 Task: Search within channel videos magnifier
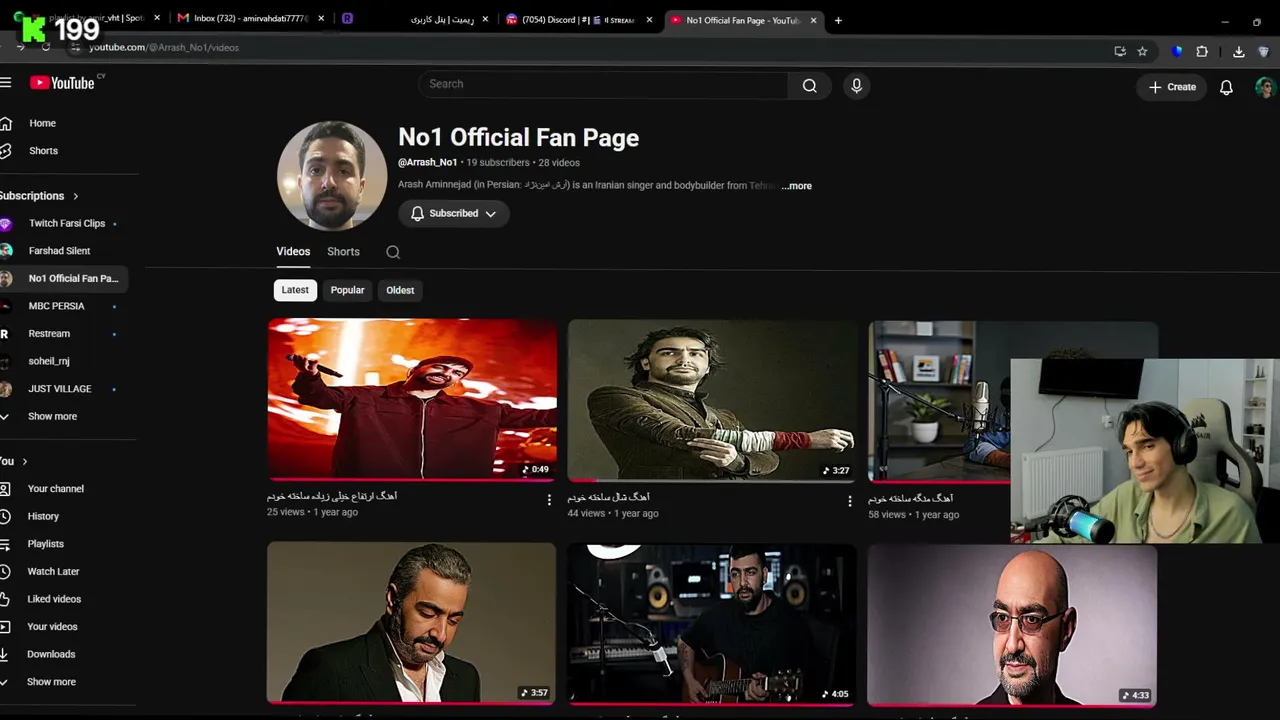tap(393, 252)
